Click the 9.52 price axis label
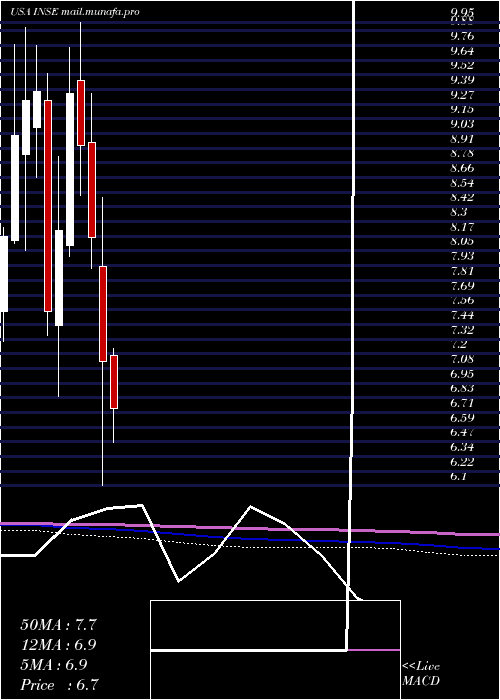Screen dimensions: 500x700 pyautogui.click(x=462, y=66)
